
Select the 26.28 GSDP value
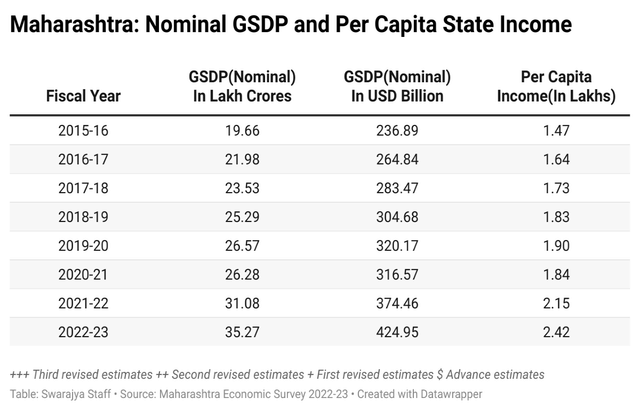240,272
